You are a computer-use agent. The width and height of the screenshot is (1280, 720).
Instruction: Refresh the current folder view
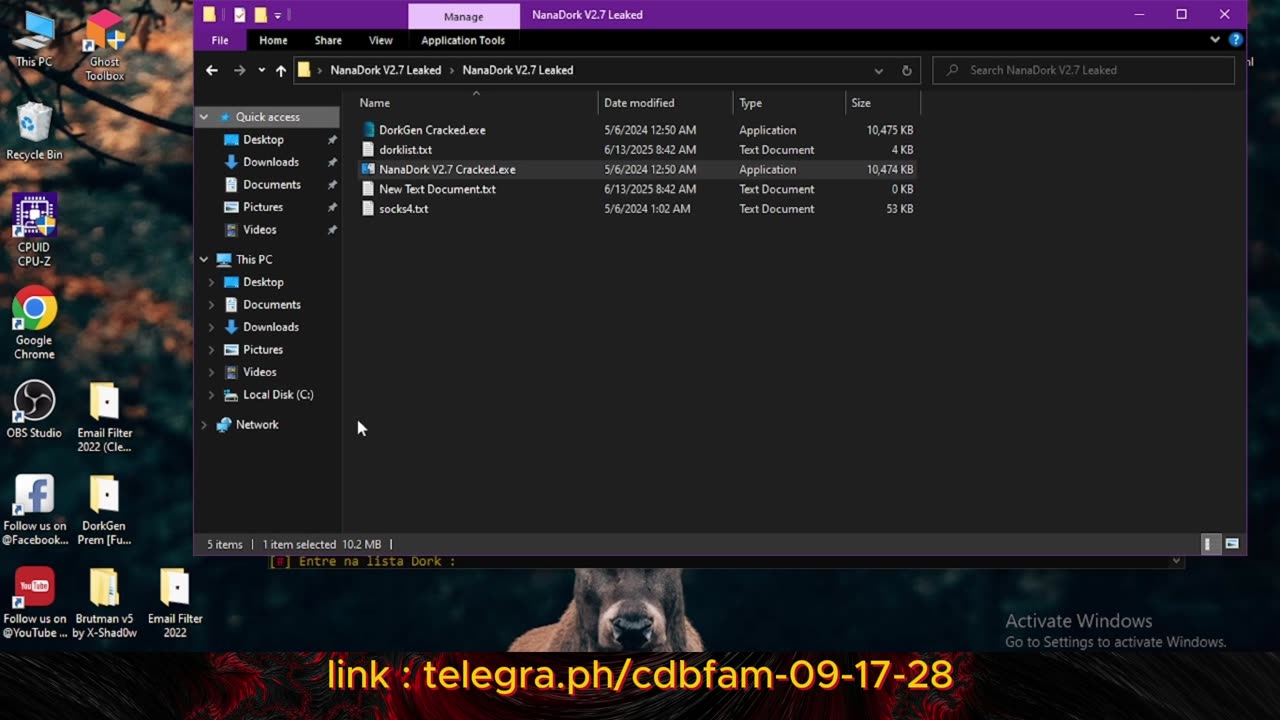click(907, 70)
